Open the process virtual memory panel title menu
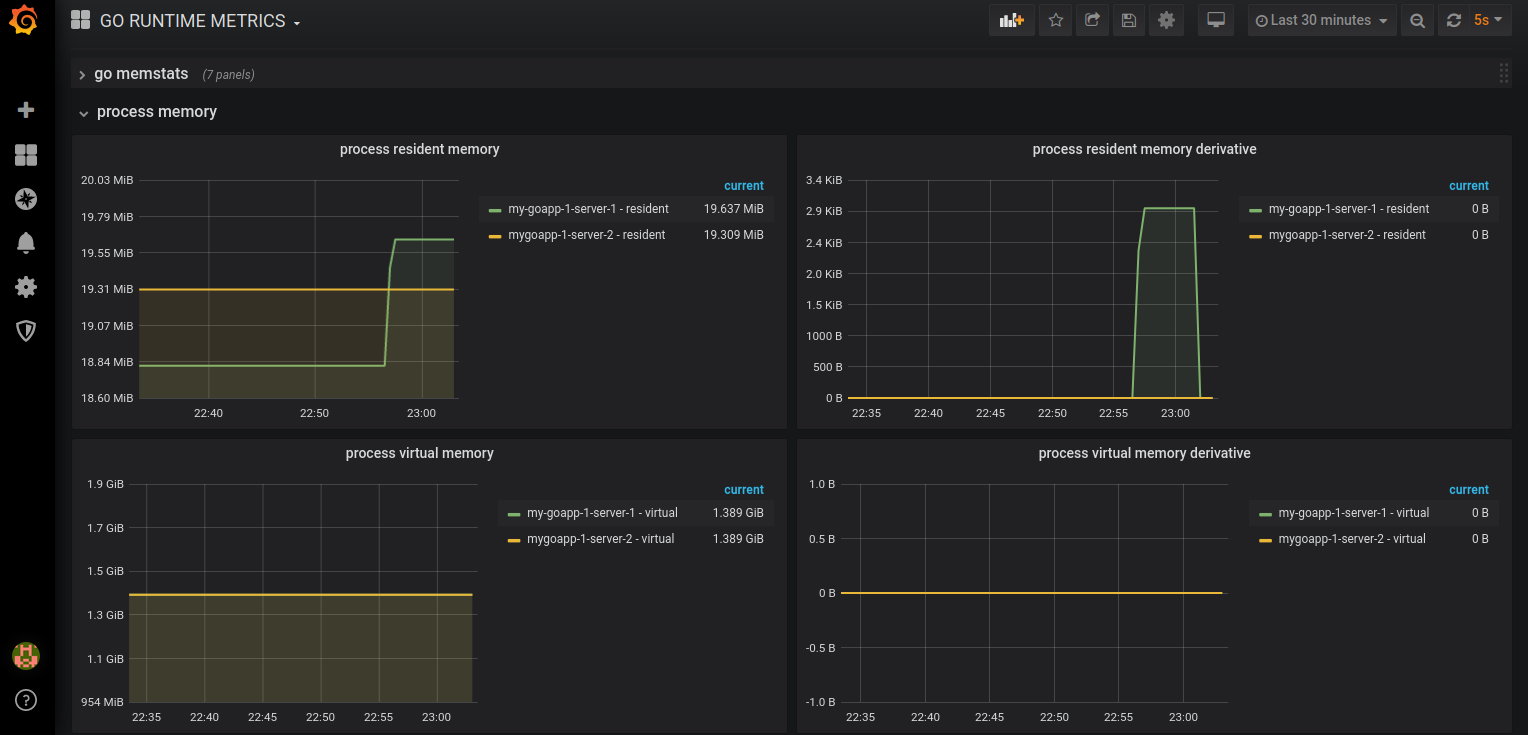Image resolution: width=1528 pixels, height=735 pixels. click(x=420, y=453)
